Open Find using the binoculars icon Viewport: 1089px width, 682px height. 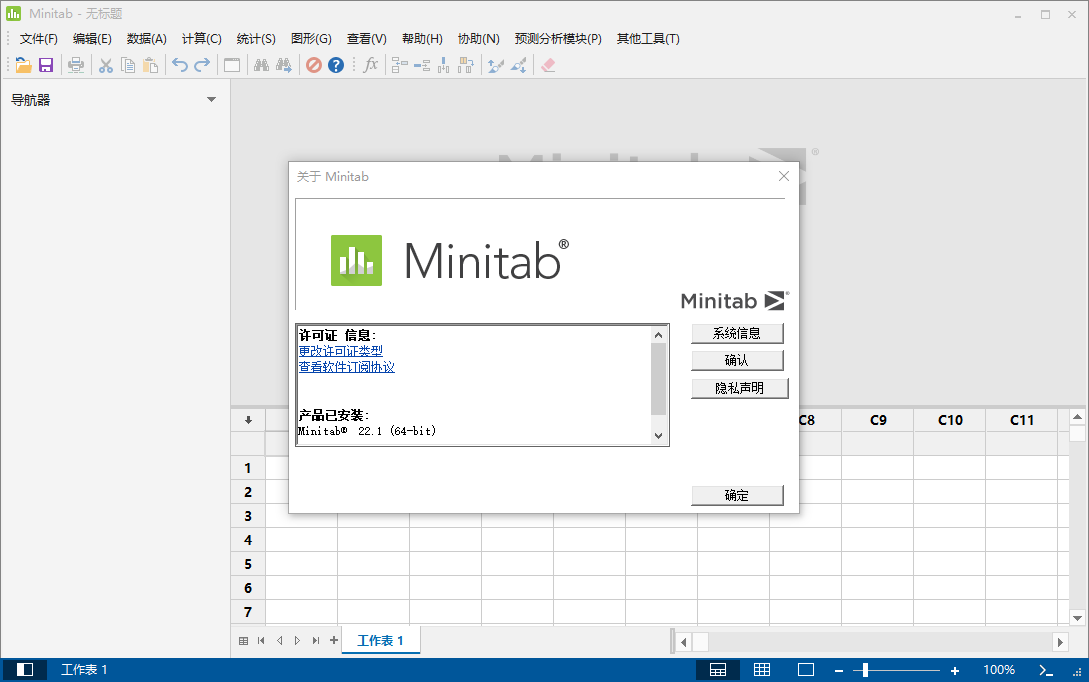click(x=261, y=65)
